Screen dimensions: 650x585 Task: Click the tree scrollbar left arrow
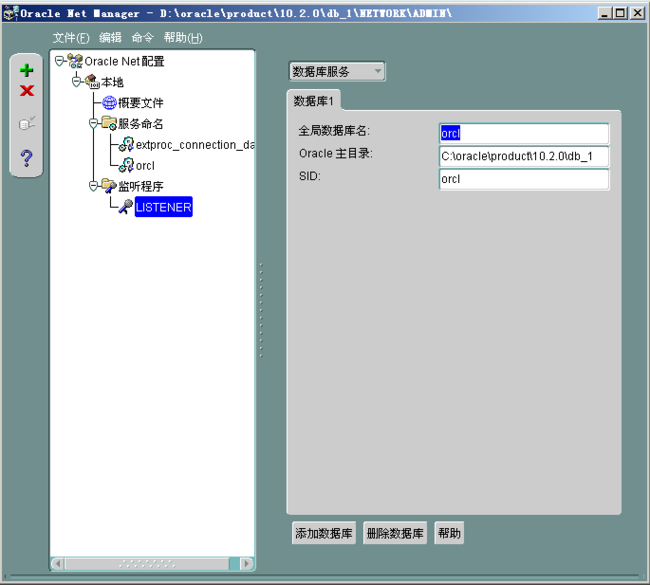pos(58,563)
